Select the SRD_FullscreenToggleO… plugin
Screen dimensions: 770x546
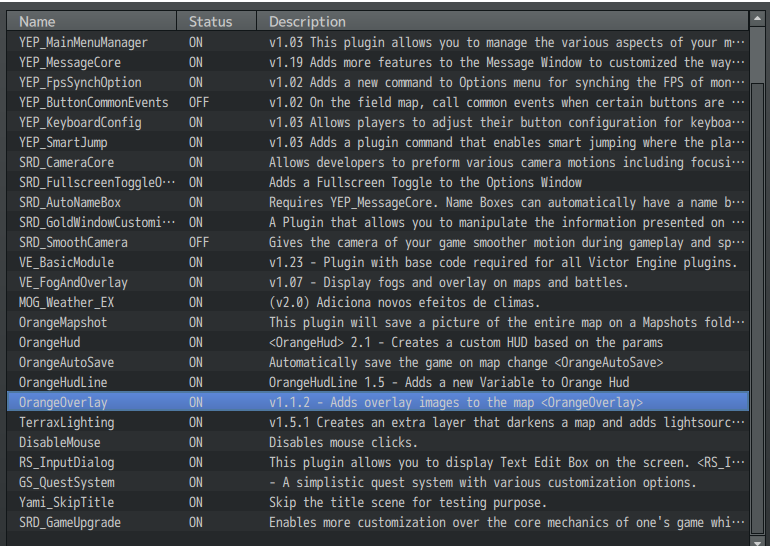point(378,182)
